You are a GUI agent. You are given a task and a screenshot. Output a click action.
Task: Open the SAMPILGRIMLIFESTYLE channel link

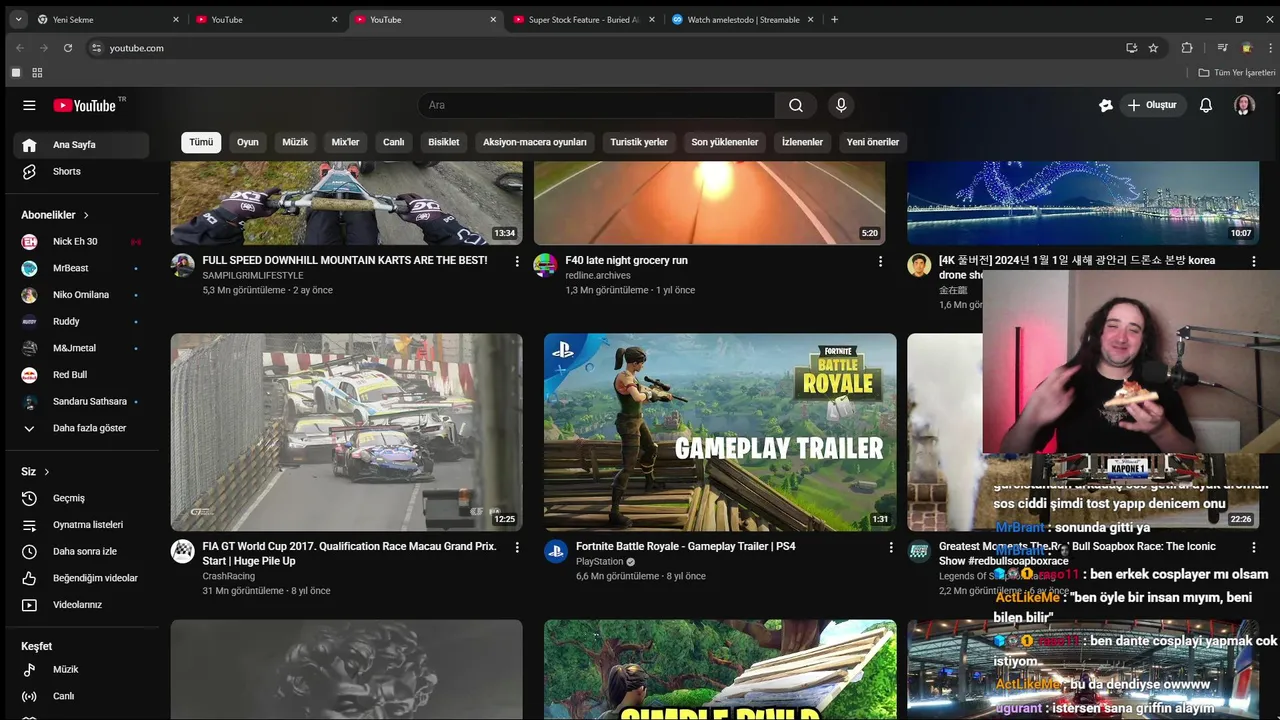(x=253, y=275)
